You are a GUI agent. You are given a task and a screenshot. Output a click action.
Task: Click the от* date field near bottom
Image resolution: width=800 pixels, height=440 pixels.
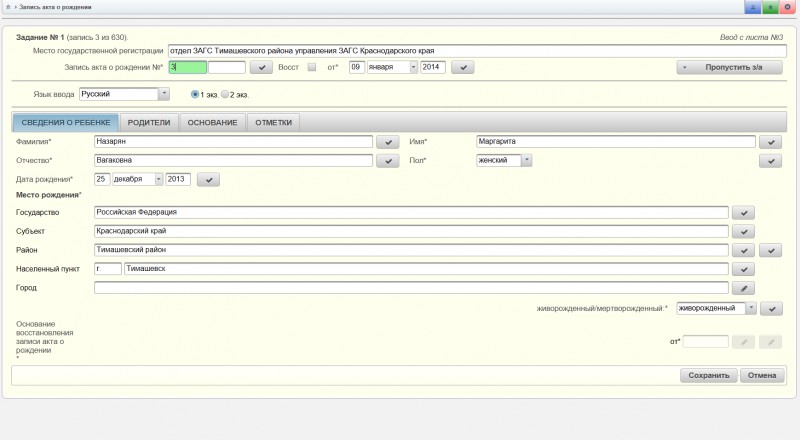click(706, 341)
